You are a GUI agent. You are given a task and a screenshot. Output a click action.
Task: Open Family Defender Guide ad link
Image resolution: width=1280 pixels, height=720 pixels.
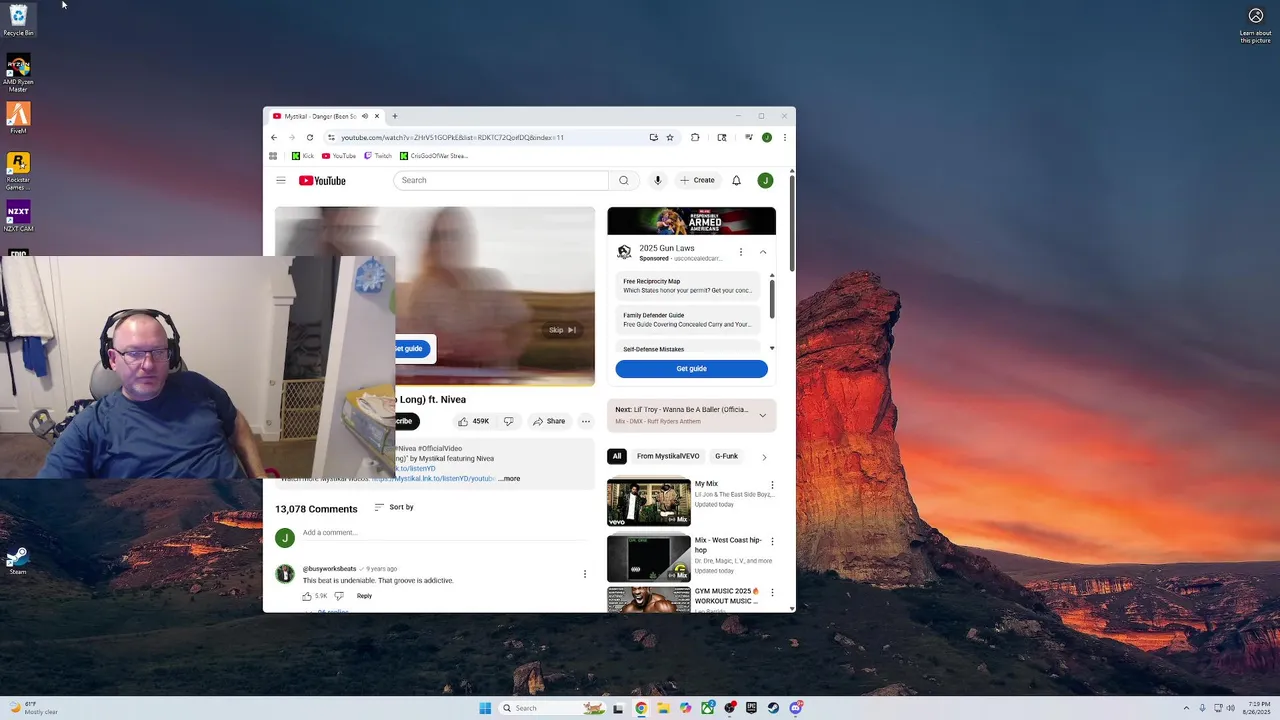(687, 320)
